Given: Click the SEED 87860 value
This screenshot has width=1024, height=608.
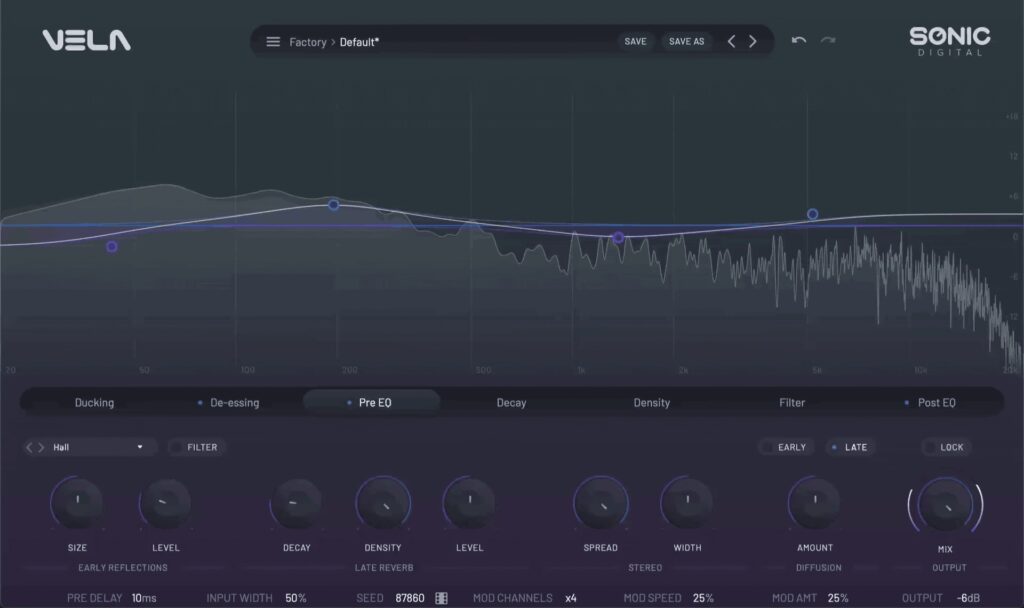Looking at the screenshot, I should pyautogui.click(x=409, y=598).
